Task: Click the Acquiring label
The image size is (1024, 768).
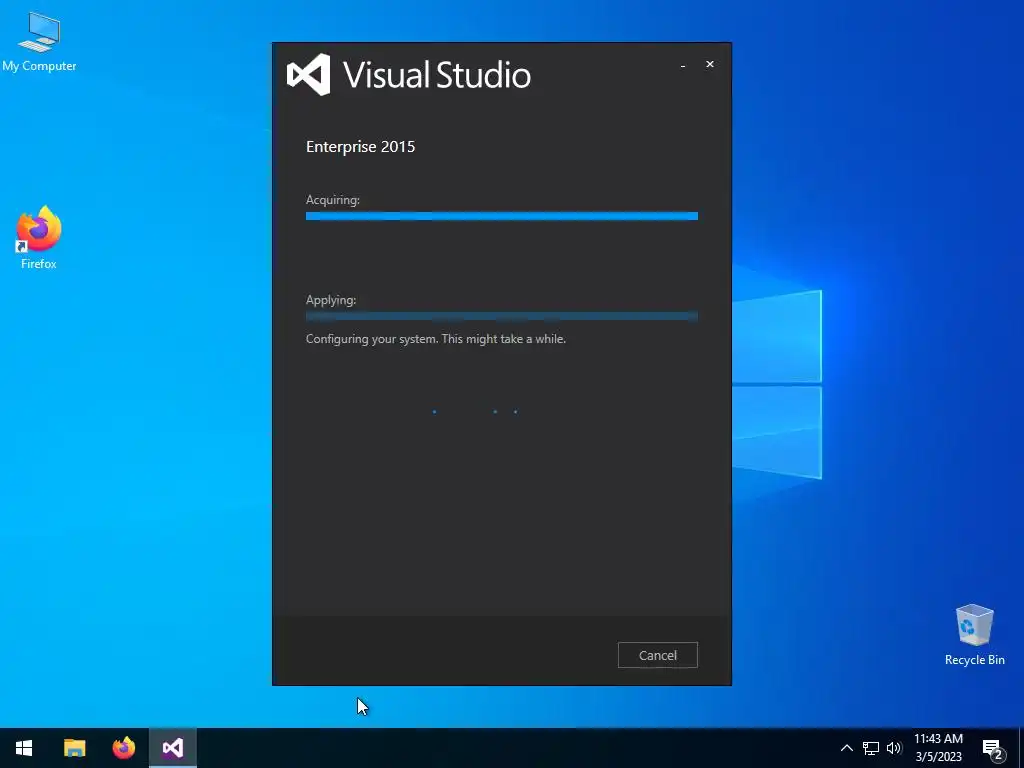Action: coord(332,200)
